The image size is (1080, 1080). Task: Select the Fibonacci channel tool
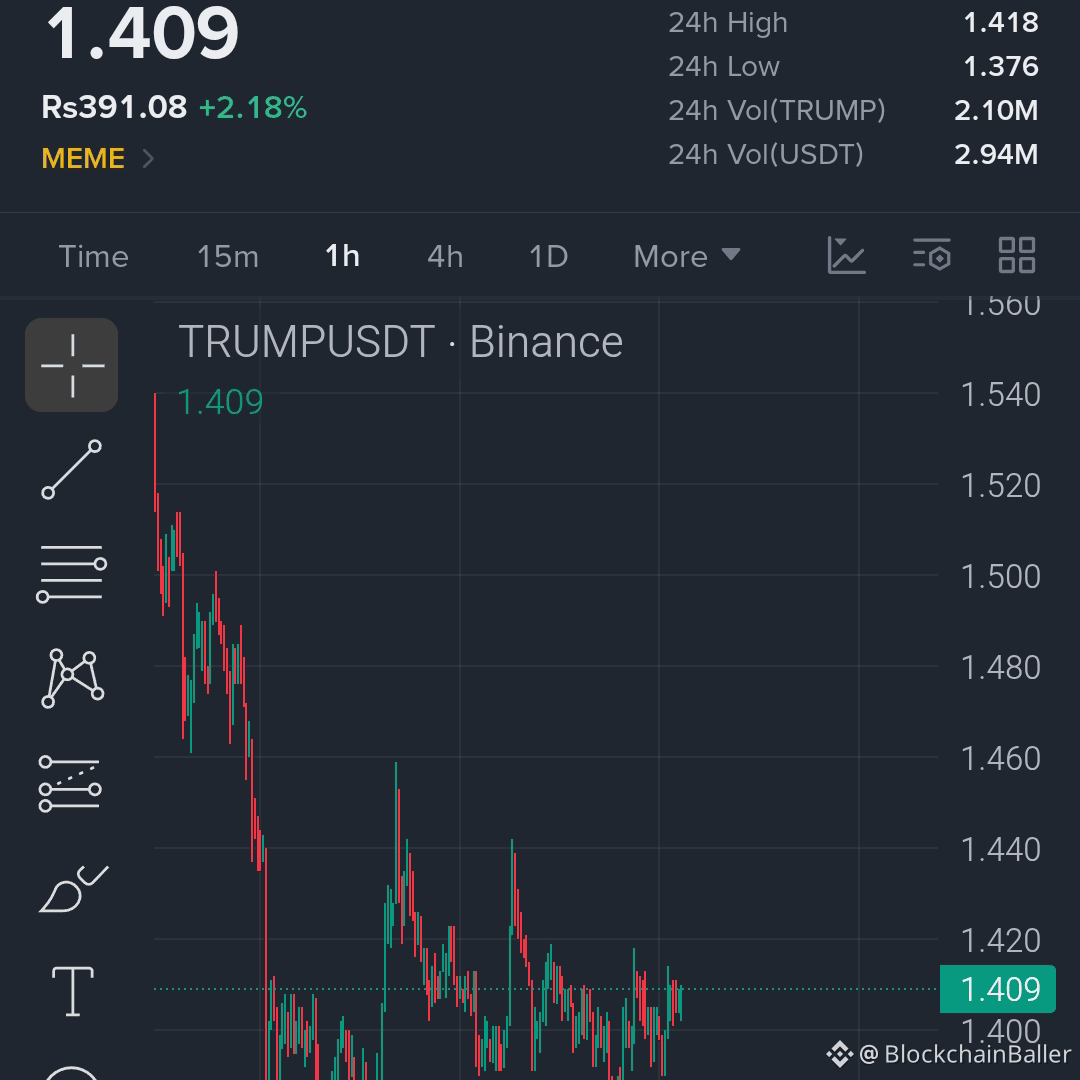point(70,784)
